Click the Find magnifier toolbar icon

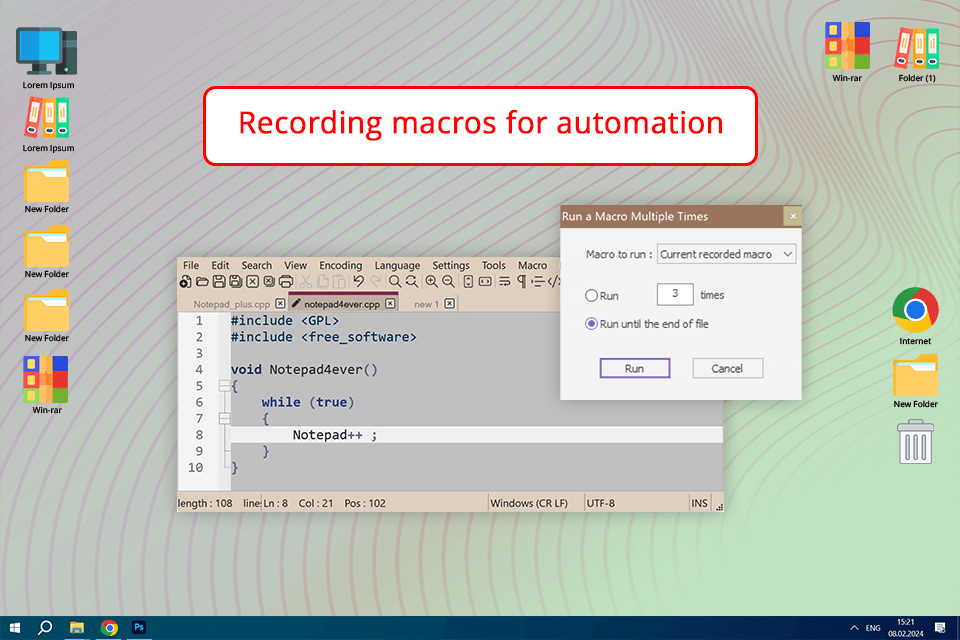coord(395,282)
